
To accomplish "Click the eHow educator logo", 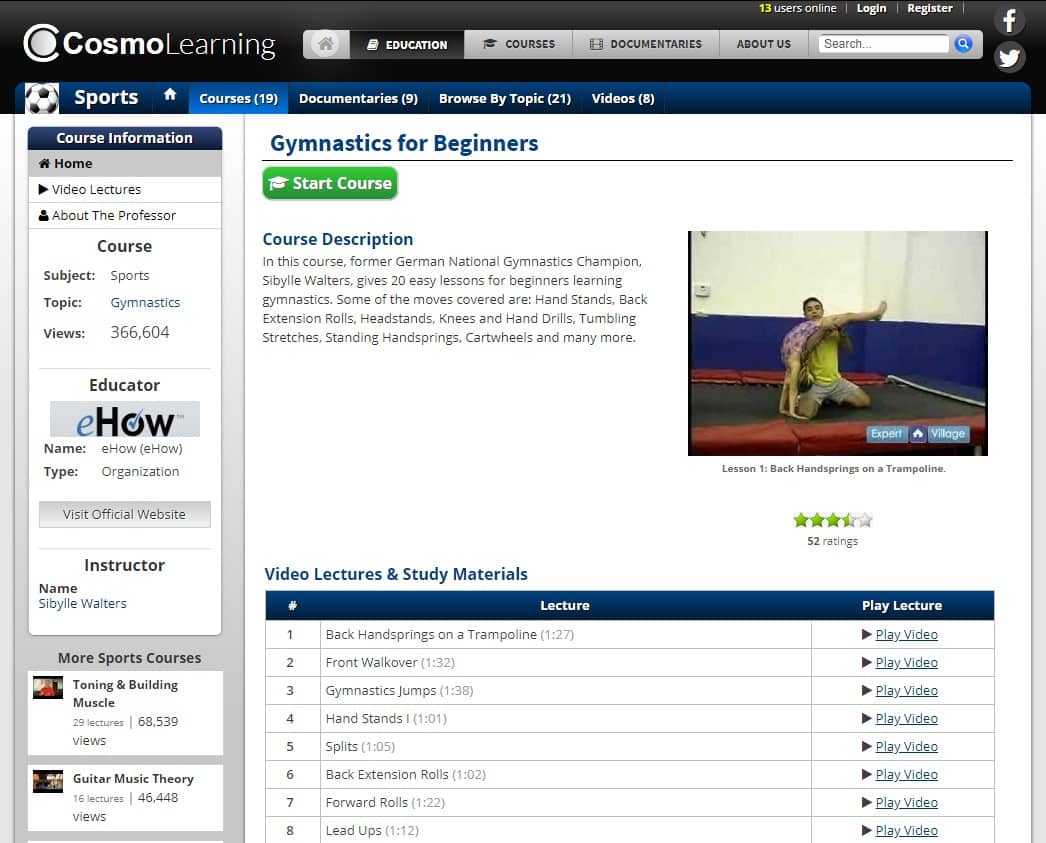I will click(124, 420).
